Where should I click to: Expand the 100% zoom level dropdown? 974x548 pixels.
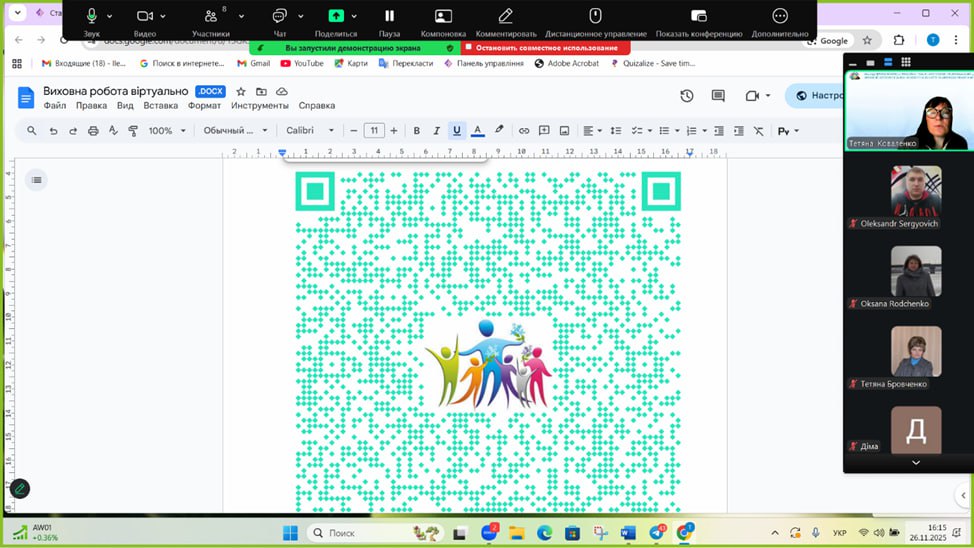(166, 131)
